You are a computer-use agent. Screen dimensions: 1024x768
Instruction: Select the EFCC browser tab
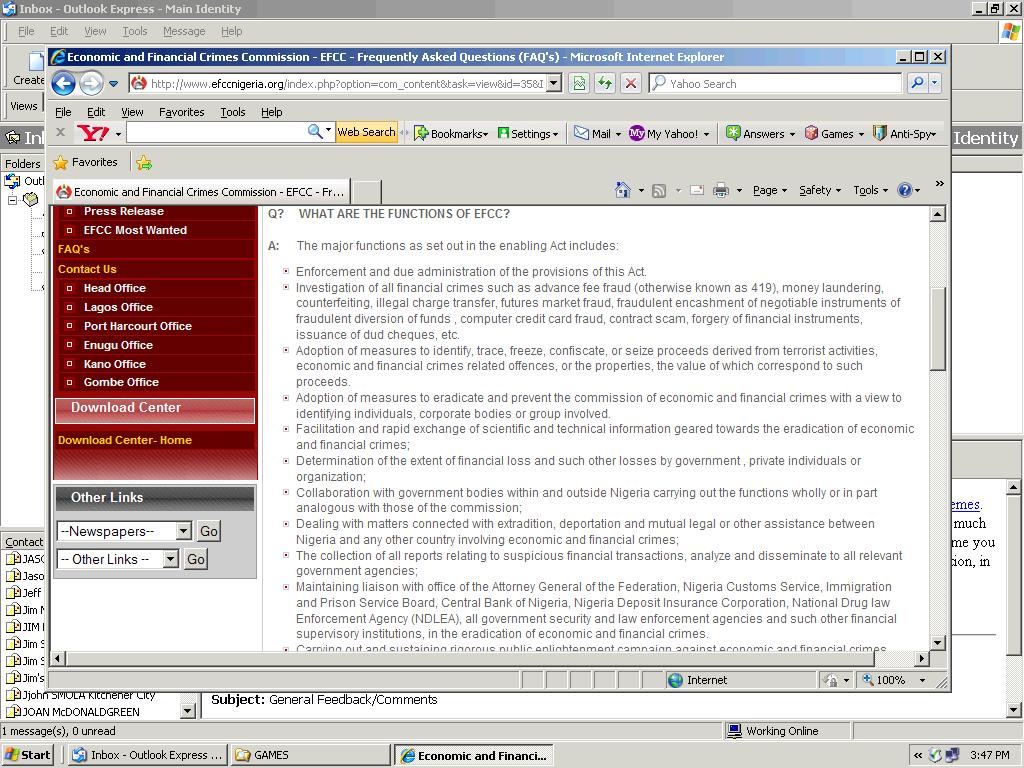(x=201, y=192)
